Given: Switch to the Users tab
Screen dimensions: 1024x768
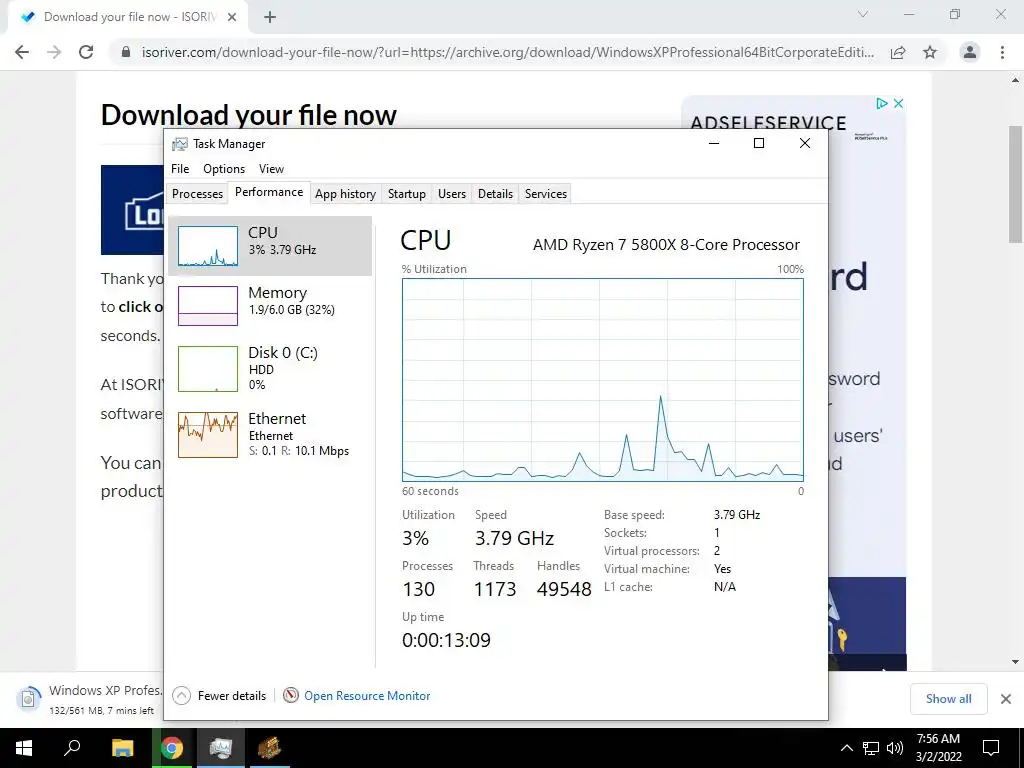Looking at the screenshot, I should click(x=452, y=194).
